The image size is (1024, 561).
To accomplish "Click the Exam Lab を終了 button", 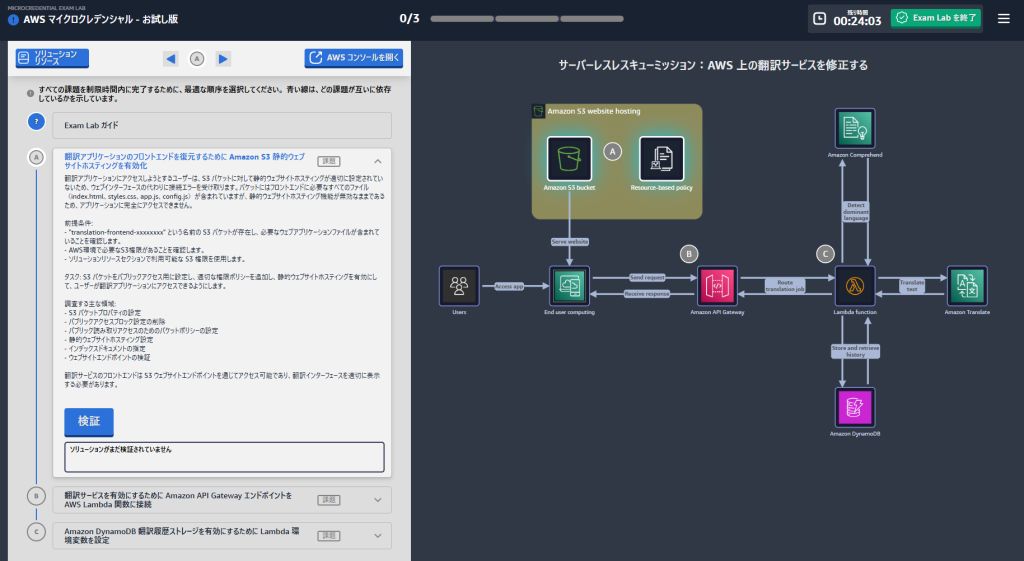I will point(936,18).
